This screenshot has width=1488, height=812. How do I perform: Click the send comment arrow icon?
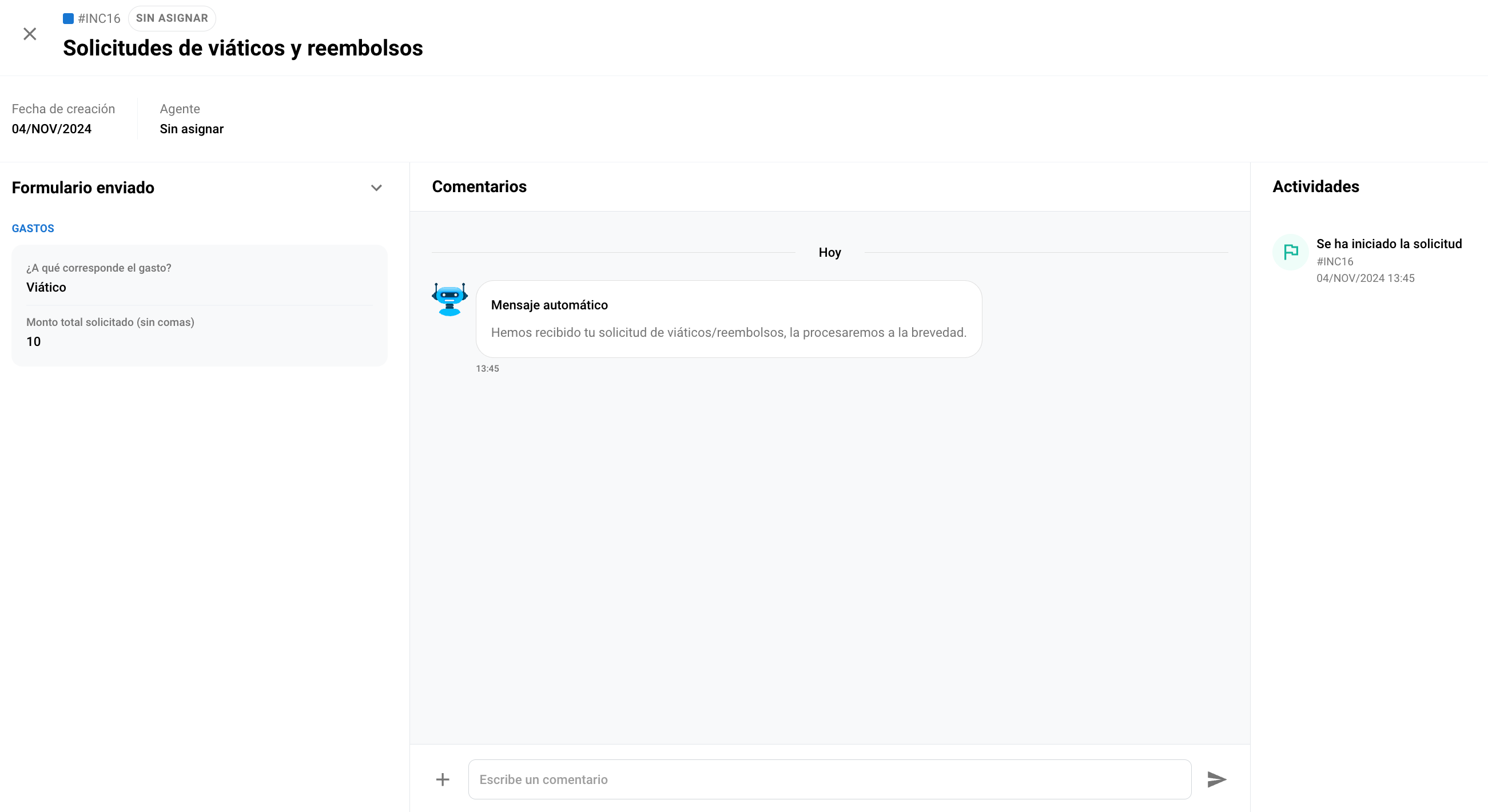click(x=1216, y=779)
